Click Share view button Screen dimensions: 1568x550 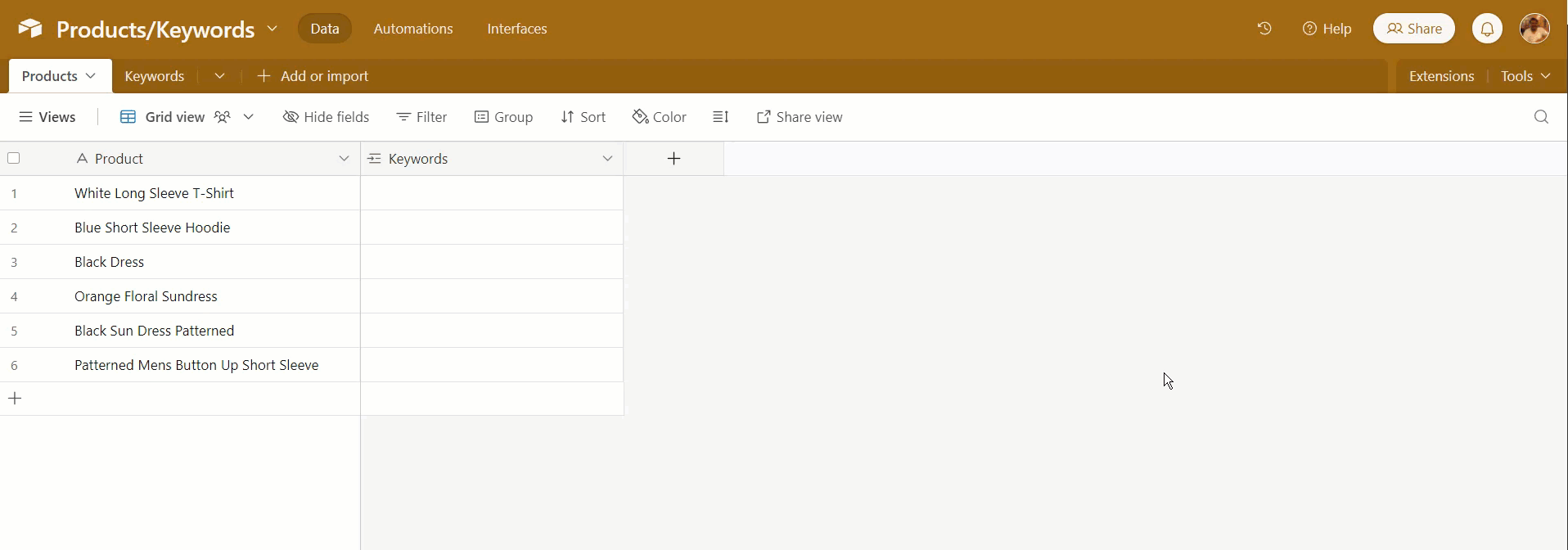coord(800,117)
